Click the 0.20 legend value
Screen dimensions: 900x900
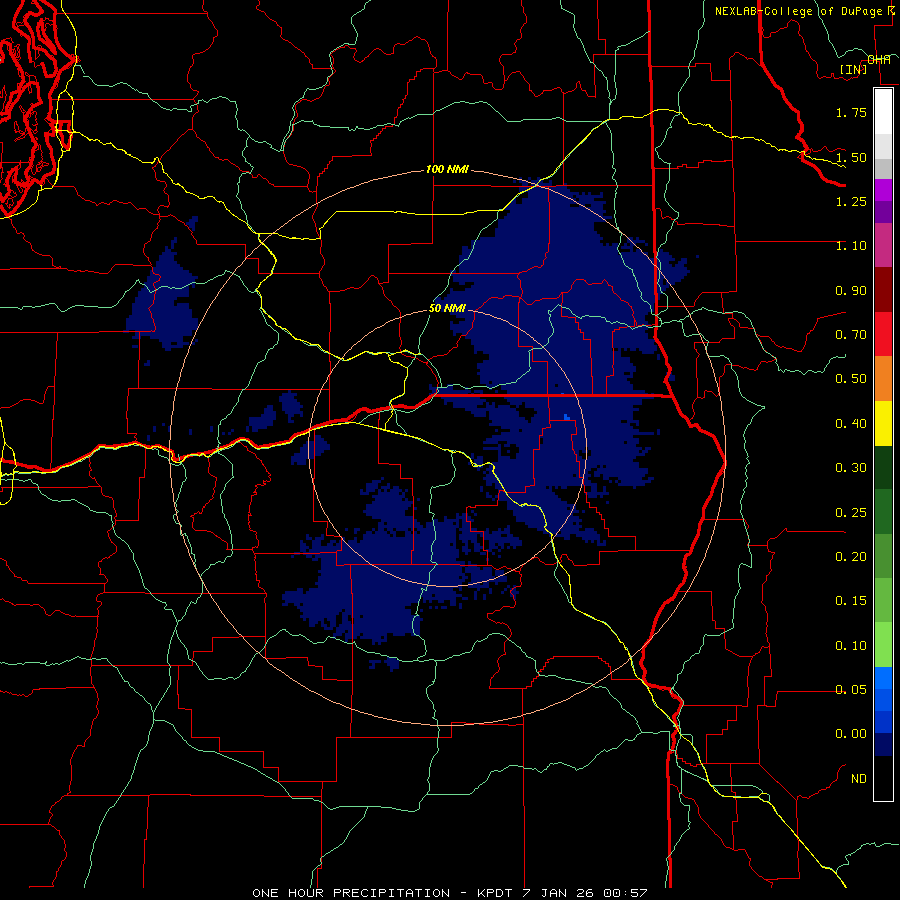(x=851, y=557)
